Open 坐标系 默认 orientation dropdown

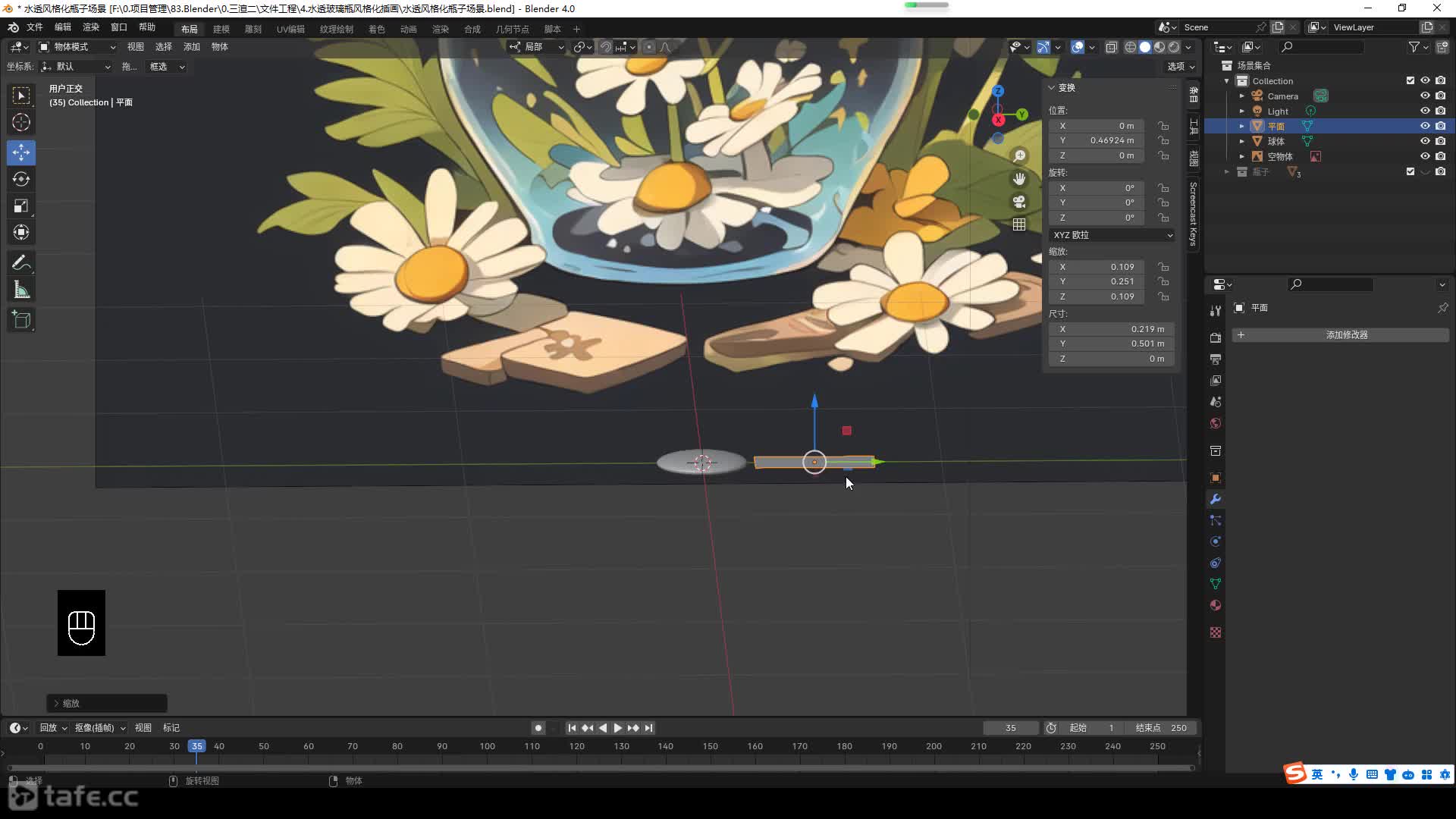pos(75,67)
